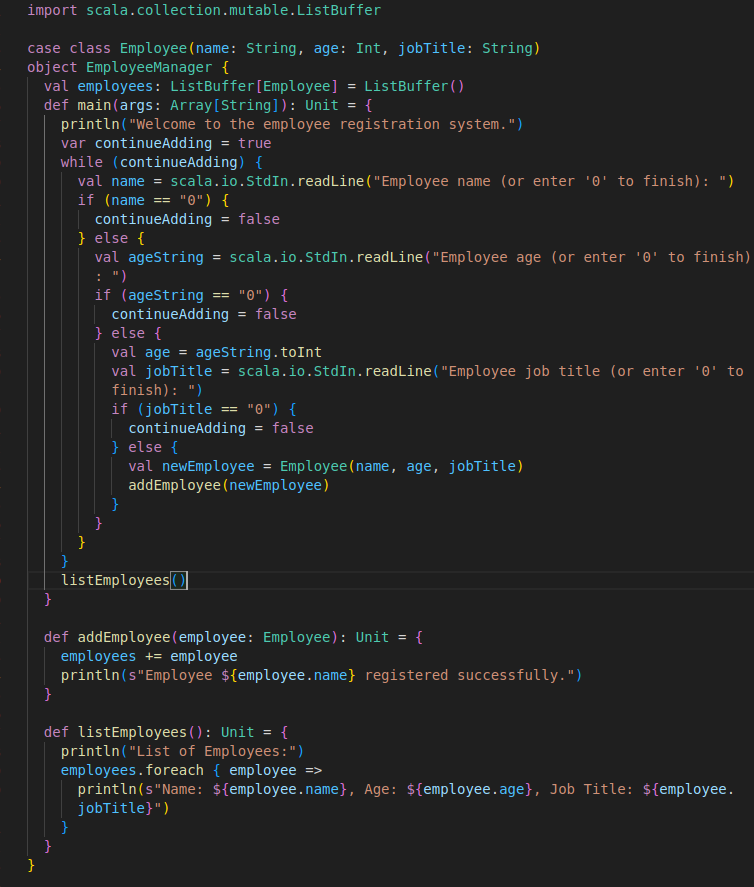The height and width of the screenshot is (887, 754).
Task: Click the import keyword on the first line
Action: pos(52,10)
